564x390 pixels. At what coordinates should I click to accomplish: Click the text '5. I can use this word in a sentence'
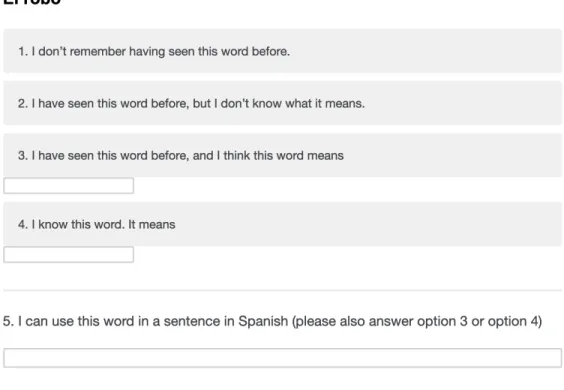pyautogui.click(x=112, y=321)
